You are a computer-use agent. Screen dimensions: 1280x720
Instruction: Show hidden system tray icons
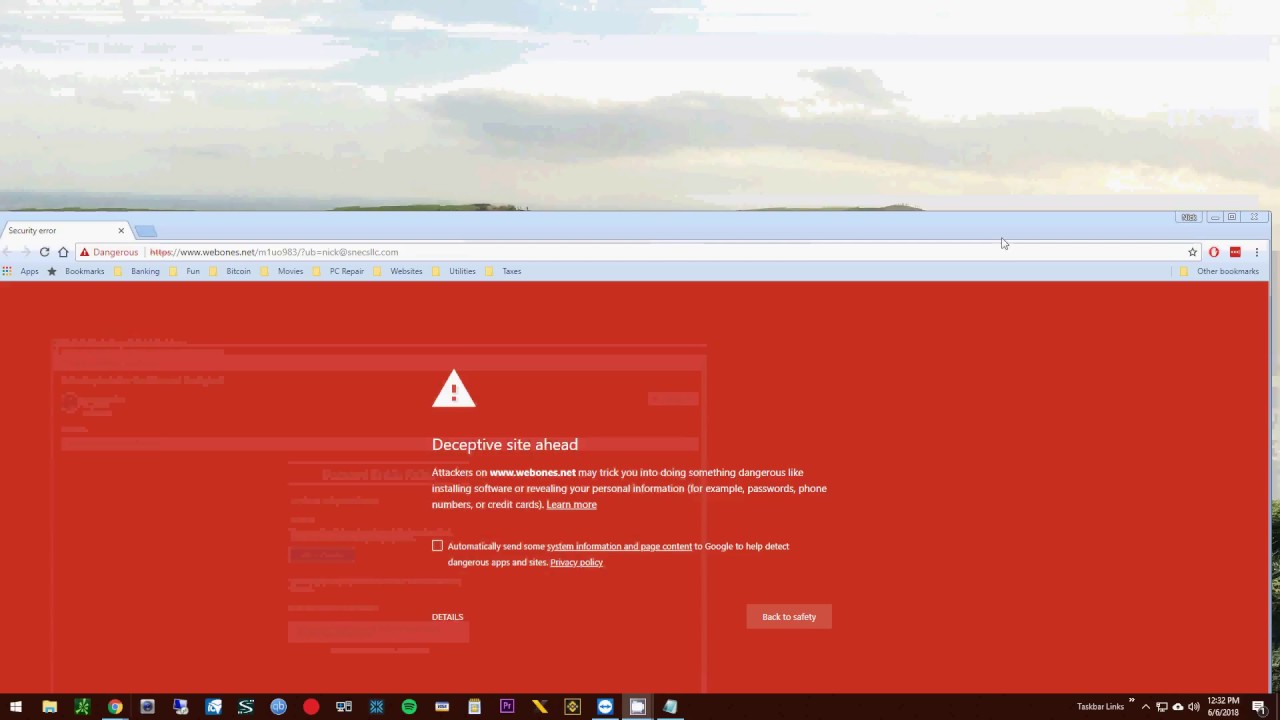pyautogui.click(x=1145, y=707)
